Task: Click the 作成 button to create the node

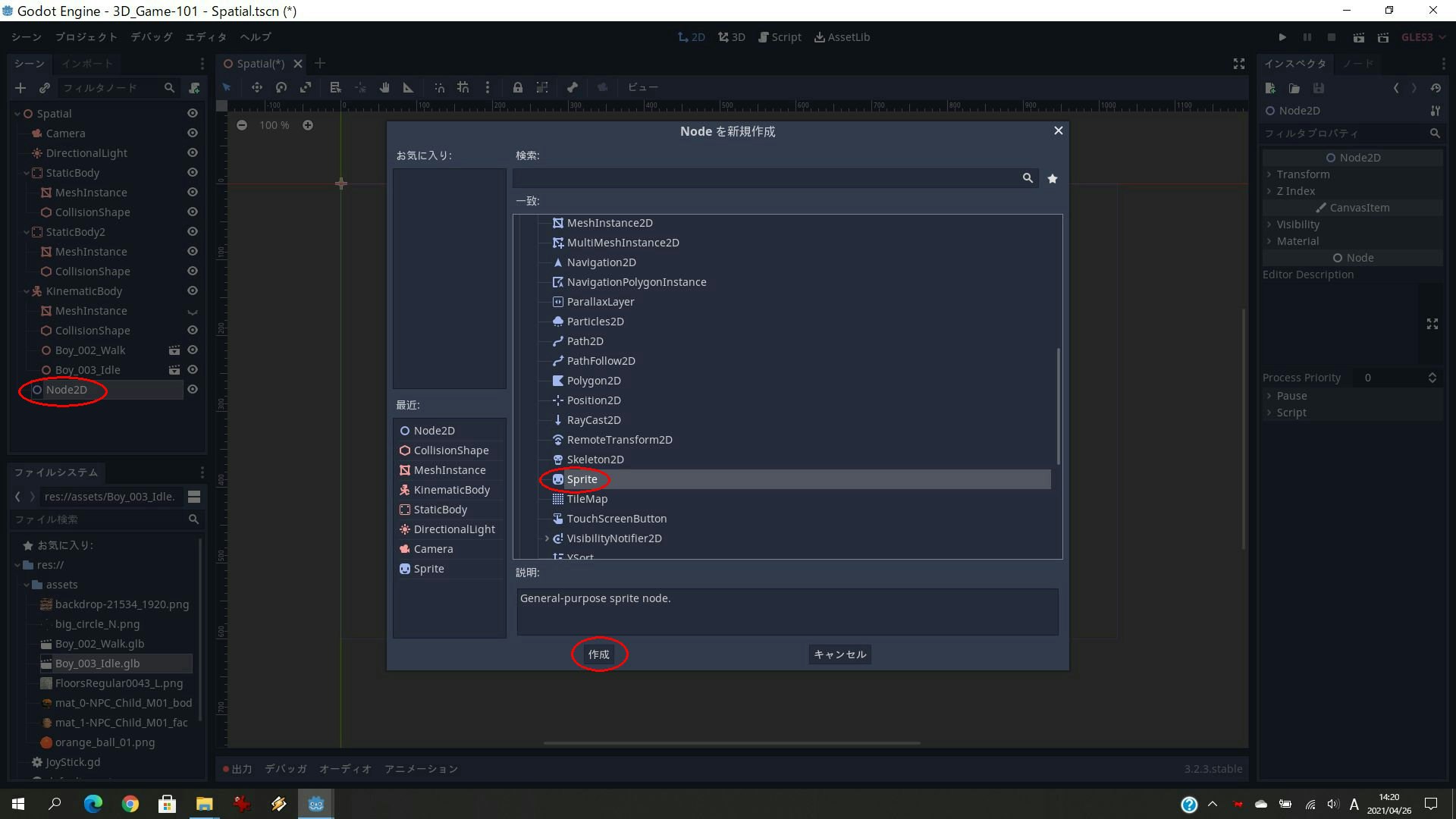Action: pos(598,654)
